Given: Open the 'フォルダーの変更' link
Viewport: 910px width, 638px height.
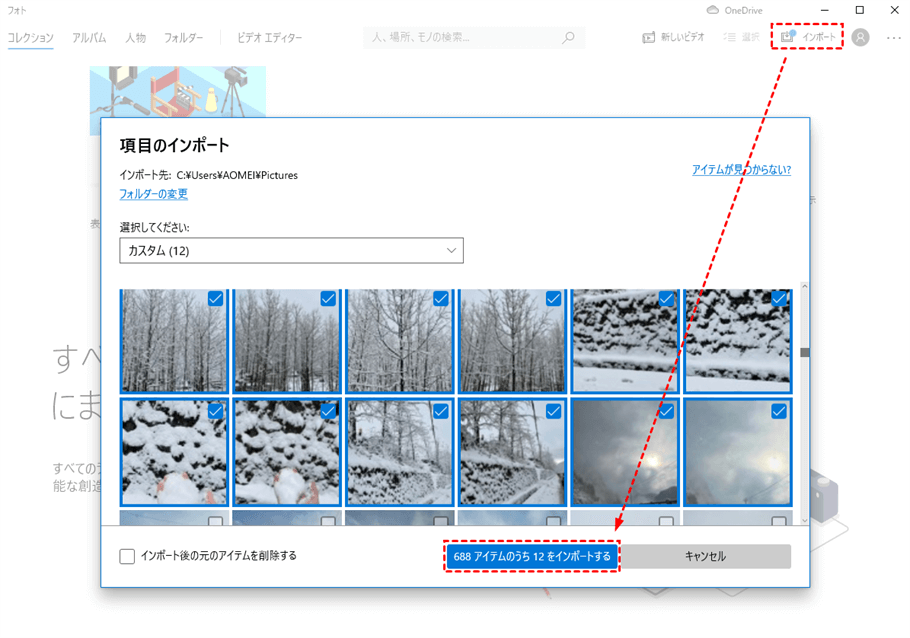Looking at the screenshot, I should click(x=153, y=194).
